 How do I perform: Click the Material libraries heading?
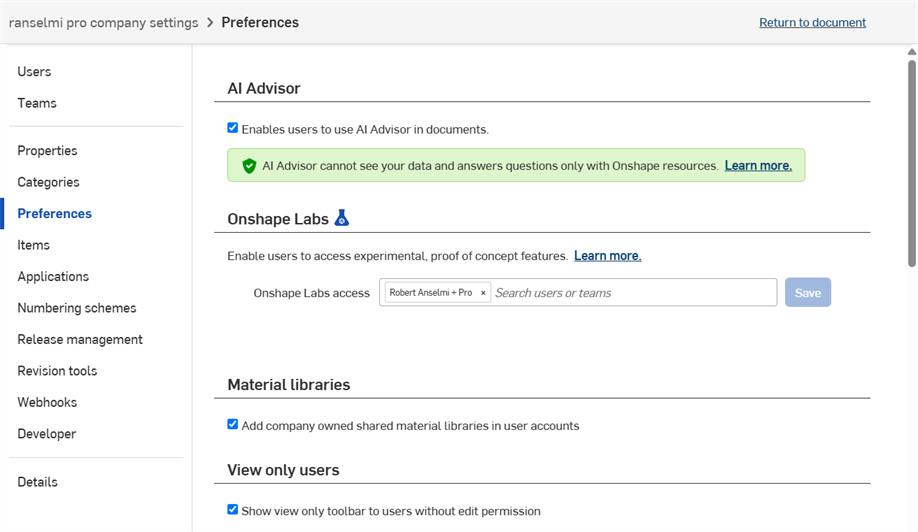tap(289, 385)
